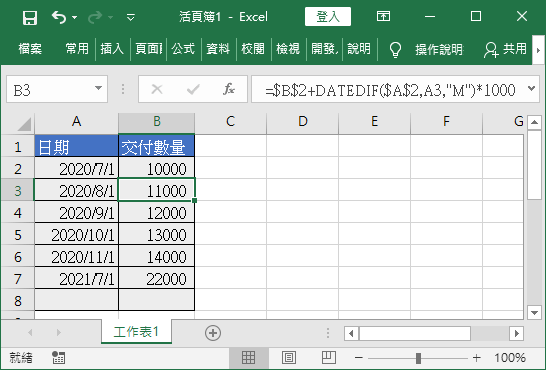Click the Redo arrow icon
The image size is (546, 370).
pyautogui.click(x=95, y=17)
